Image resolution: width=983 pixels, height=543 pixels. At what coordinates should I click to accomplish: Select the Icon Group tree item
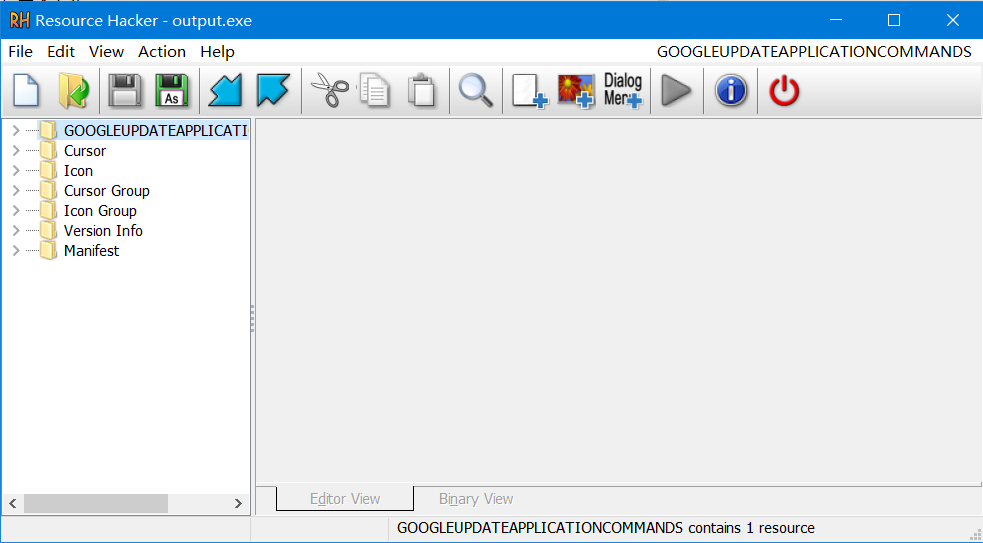click(100, 211)
